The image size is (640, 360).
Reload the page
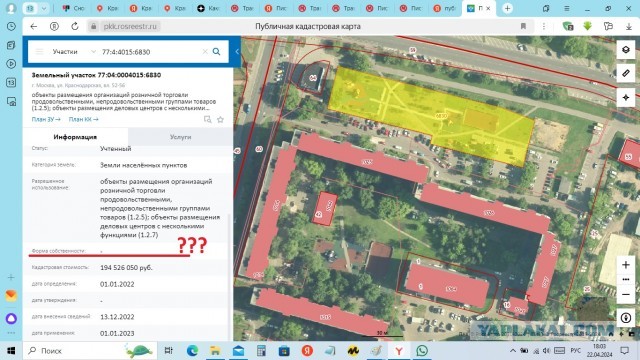(x=75, y=26)
